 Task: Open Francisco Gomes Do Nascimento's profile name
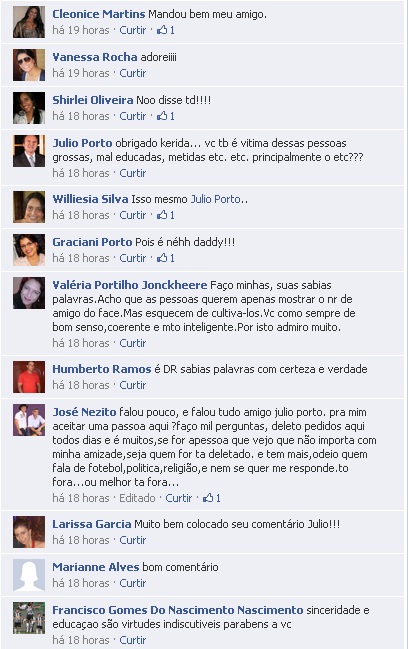178,610
